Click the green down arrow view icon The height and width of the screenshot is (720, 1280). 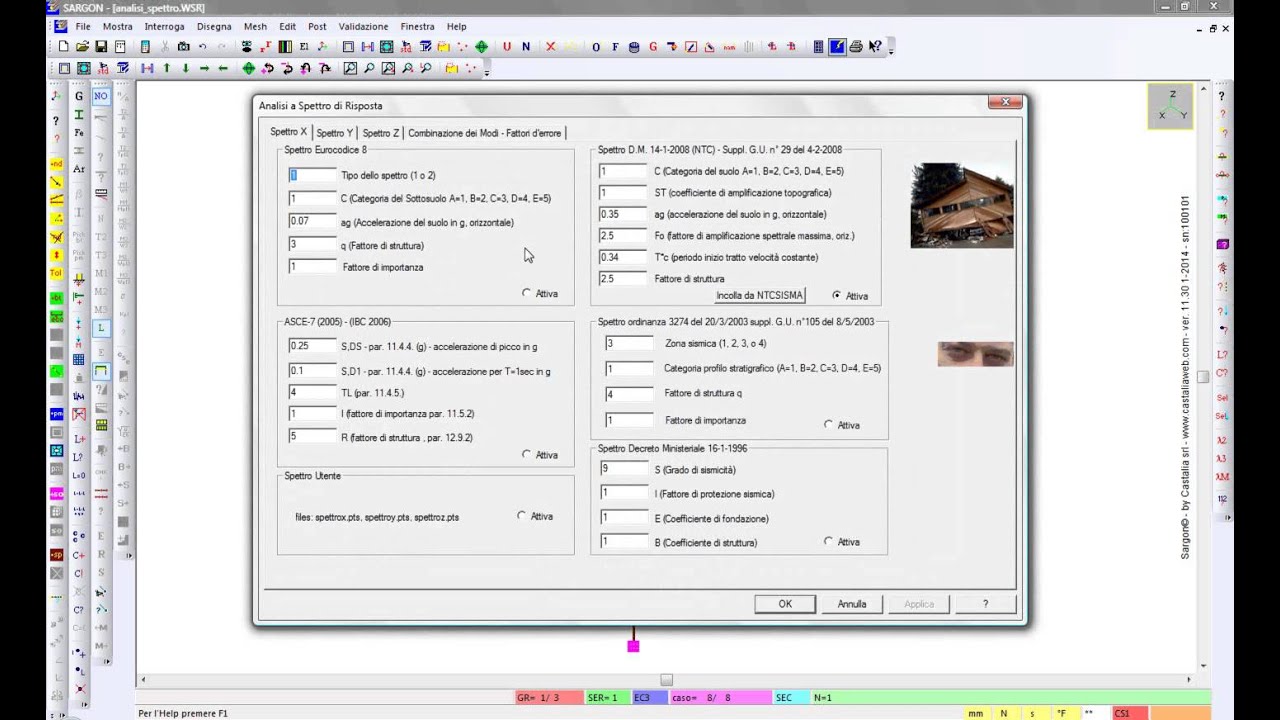(185, 69)
